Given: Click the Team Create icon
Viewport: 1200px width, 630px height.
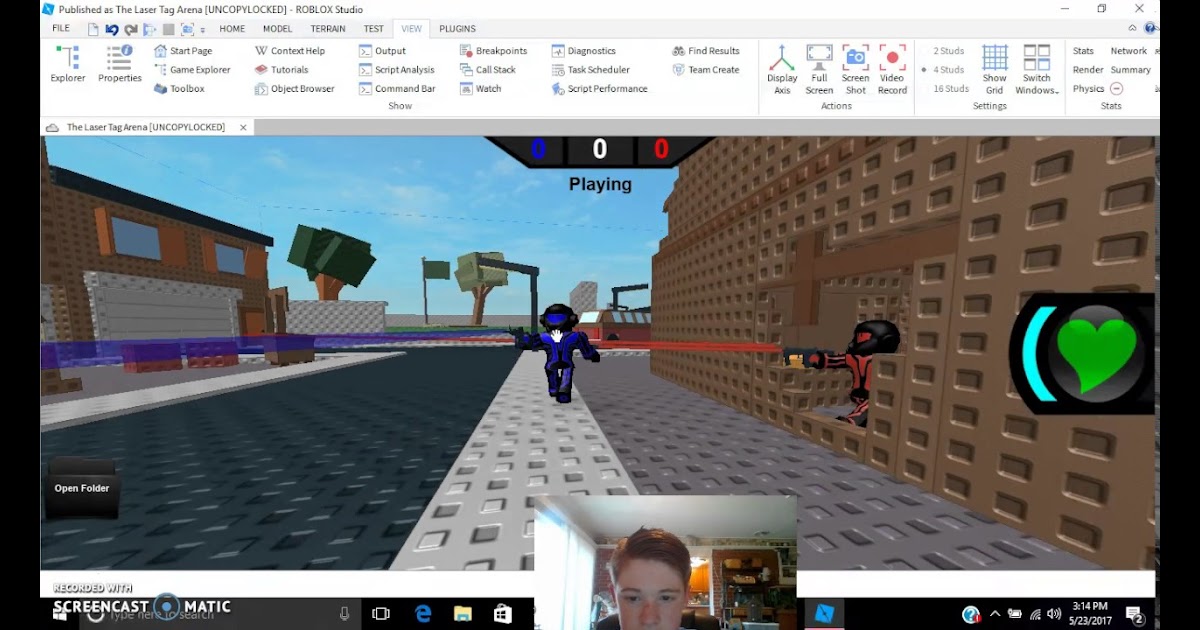Looking at the screenshot, I should (679, 70).
